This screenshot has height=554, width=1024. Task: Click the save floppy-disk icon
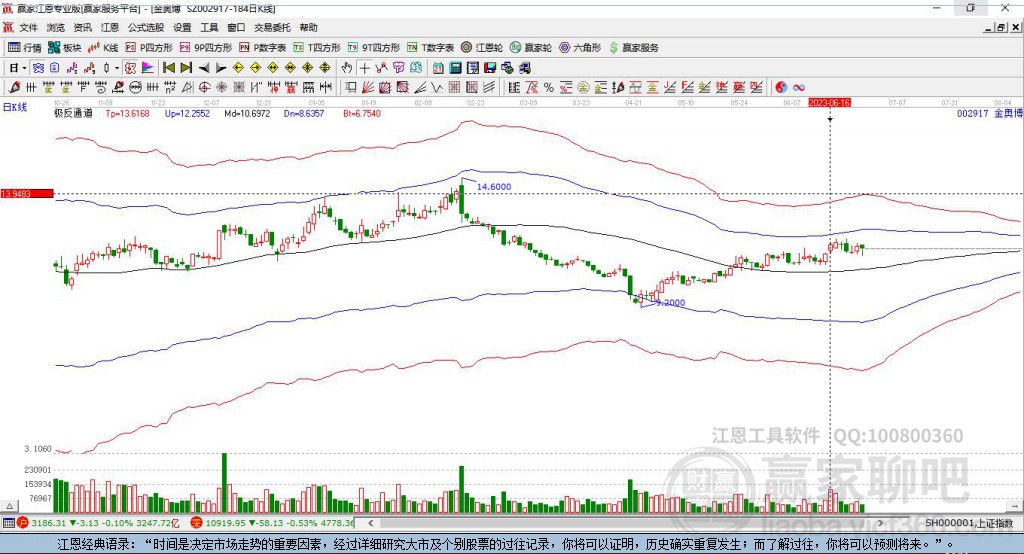pyautogui.click(x=490, y=68)
